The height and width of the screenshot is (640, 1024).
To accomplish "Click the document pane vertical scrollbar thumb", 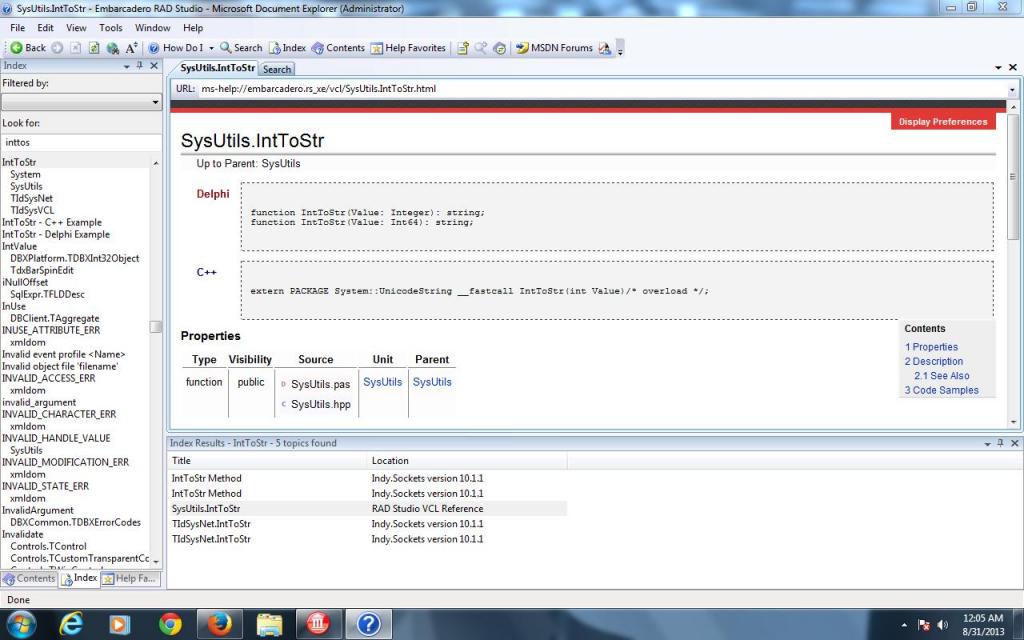I will (x=1013, y=176).
